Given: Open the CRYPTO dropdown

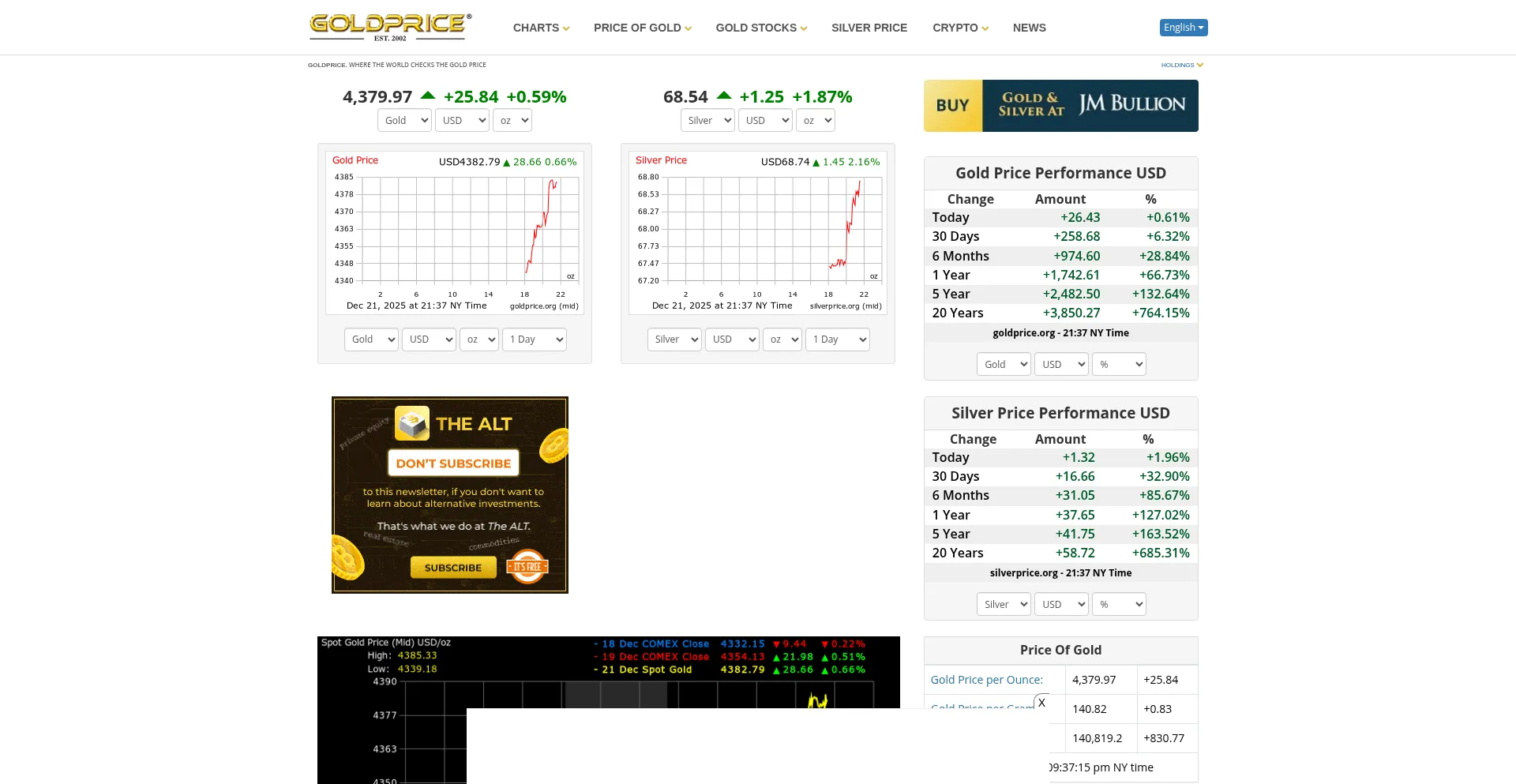Looking at the screenshot, I should pyautogui.click(x=959, y=28).
